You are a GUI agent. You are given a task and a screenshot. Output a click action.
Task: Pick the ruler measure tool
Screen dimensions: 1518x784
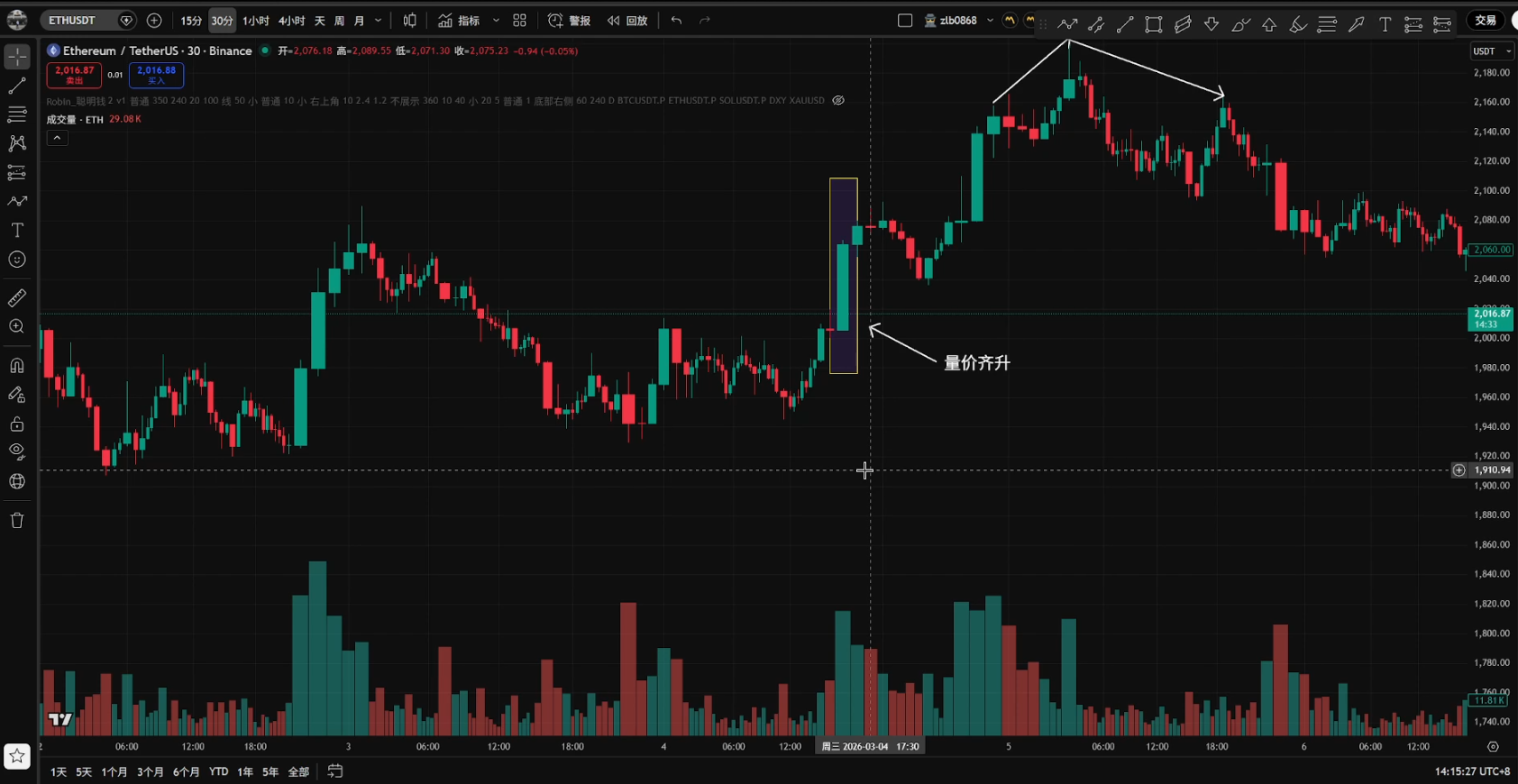(x=17, y=297)
